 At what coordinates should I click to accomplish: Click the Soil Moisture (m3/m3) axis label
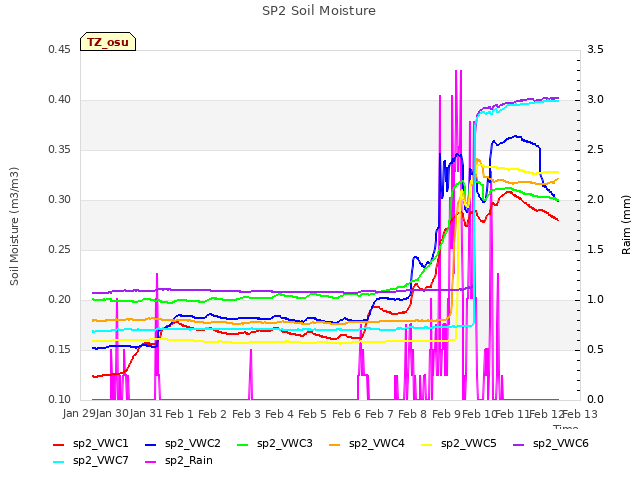point(14,226)
